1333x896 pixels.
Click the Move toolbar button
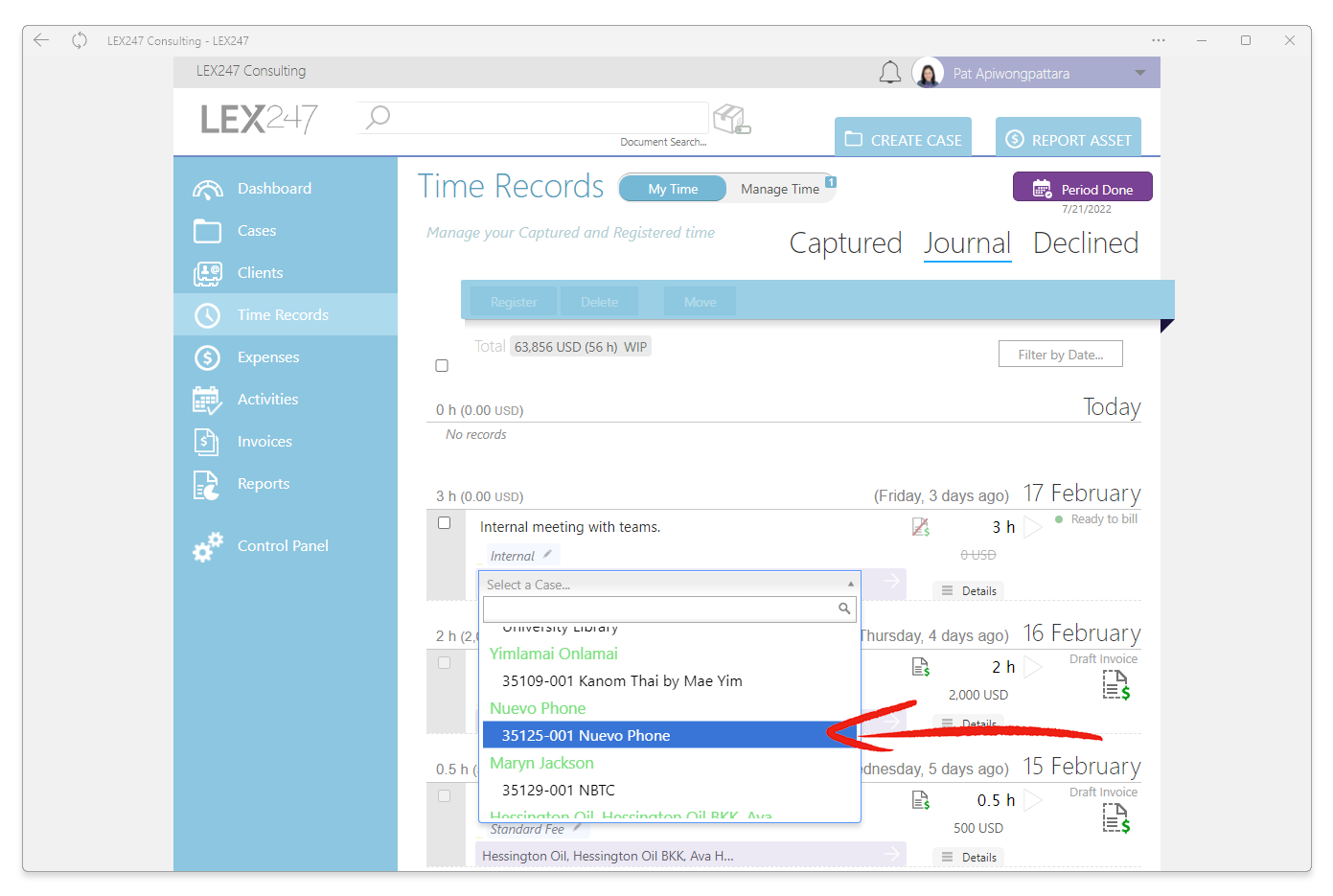(x=700, y=302)
